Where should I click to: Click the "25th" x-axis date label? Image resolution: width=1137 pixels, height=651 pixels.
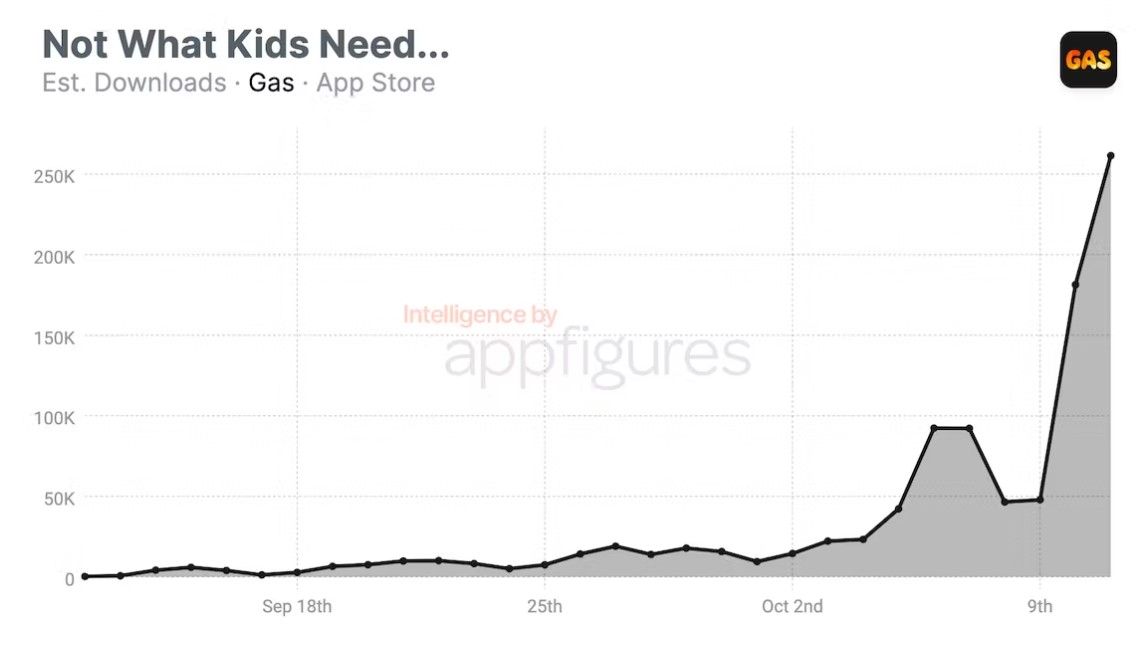coord(544,606)
